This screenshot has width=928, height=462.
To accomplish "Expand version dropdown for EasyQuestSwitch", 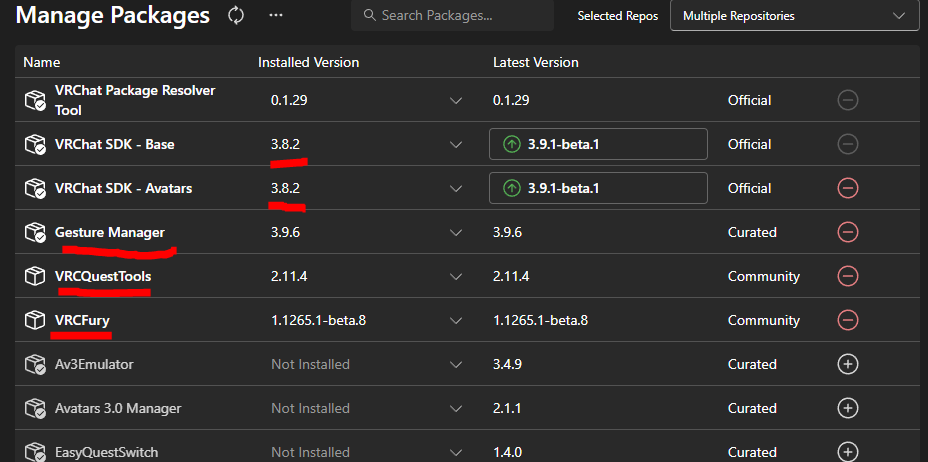I will click(455, 453).
